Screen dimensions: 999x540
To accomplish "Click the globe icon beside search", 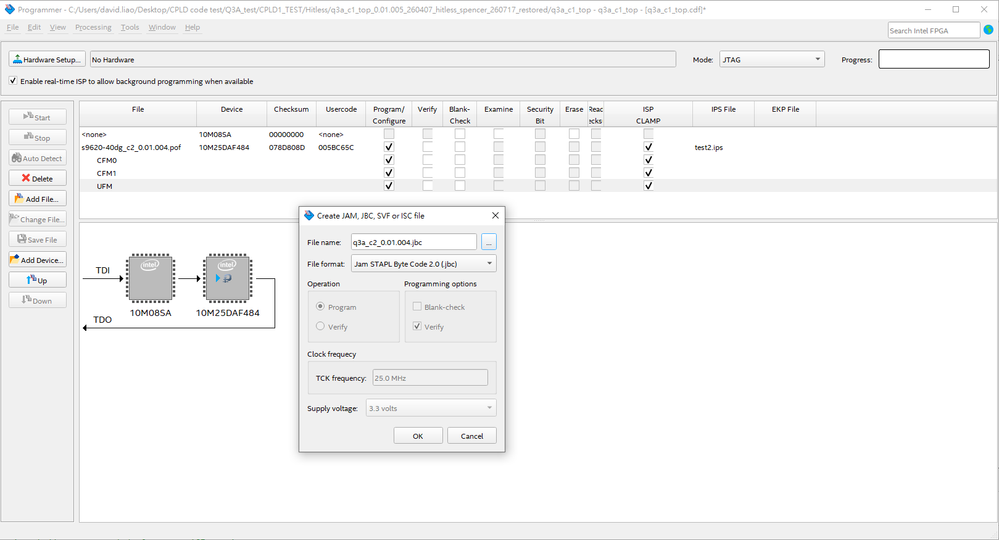I will coord(988,30).
